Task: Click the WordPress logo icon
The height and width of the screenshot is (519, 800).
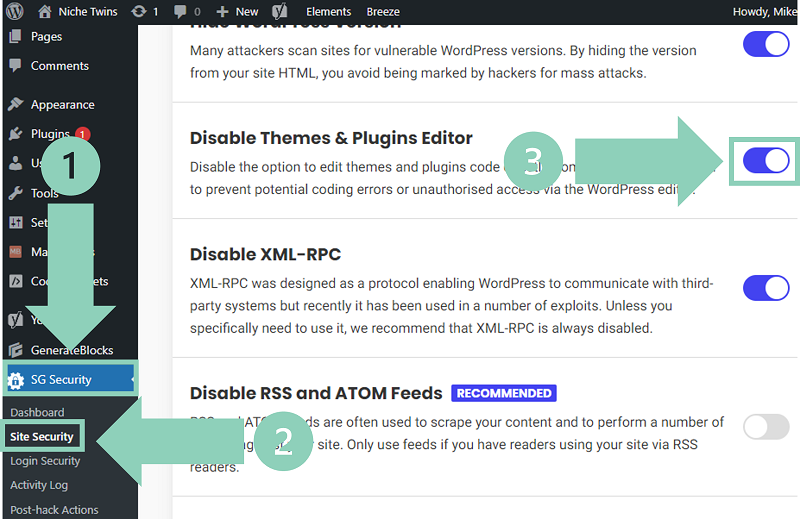Action: 15,11
